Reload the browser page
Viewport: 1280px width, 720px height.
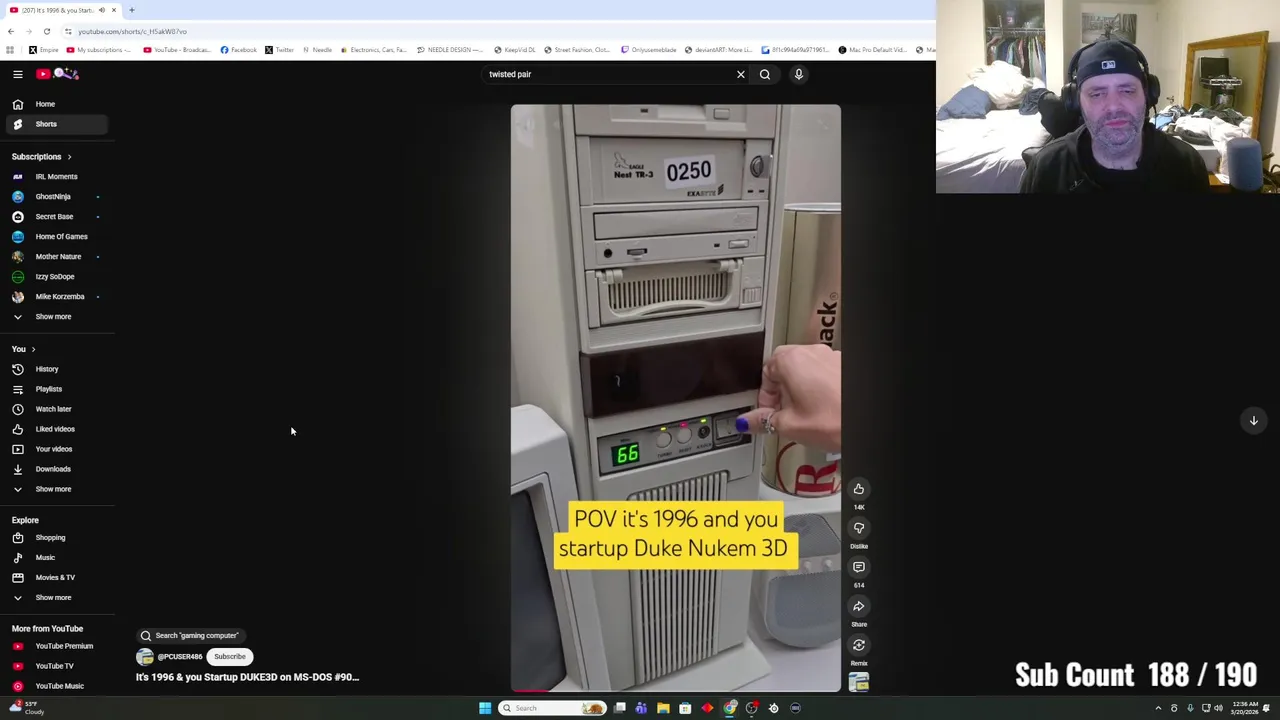click(x=46, y=31)
